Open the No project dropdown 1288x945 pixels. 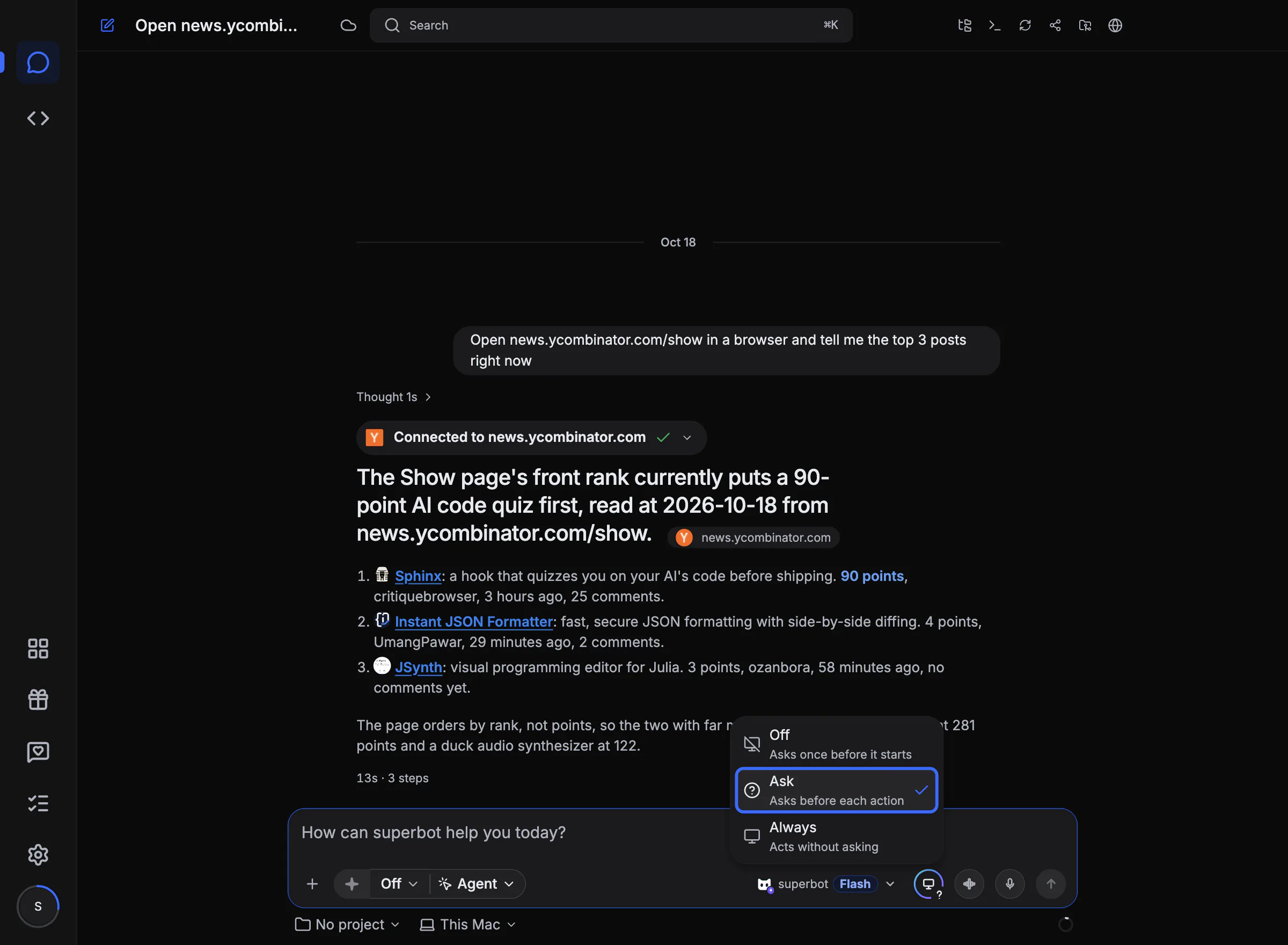(x=347, y=925)
